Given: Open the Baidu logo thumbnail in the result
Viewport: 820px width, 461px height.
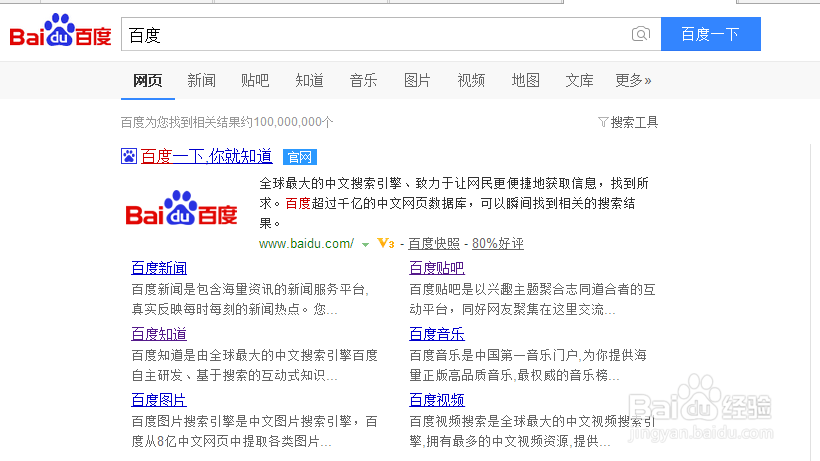Looking at the screenshot, I should (181, 209).
